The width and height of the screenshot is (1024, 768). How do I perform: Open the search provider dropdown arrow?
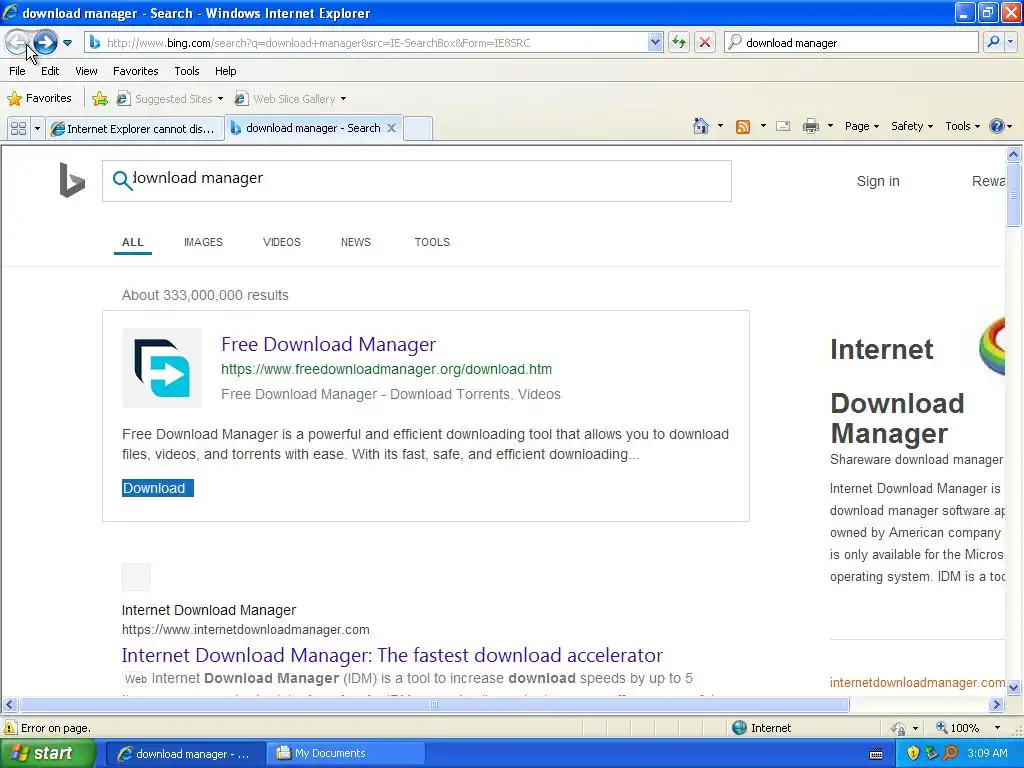click(1010, 43)
